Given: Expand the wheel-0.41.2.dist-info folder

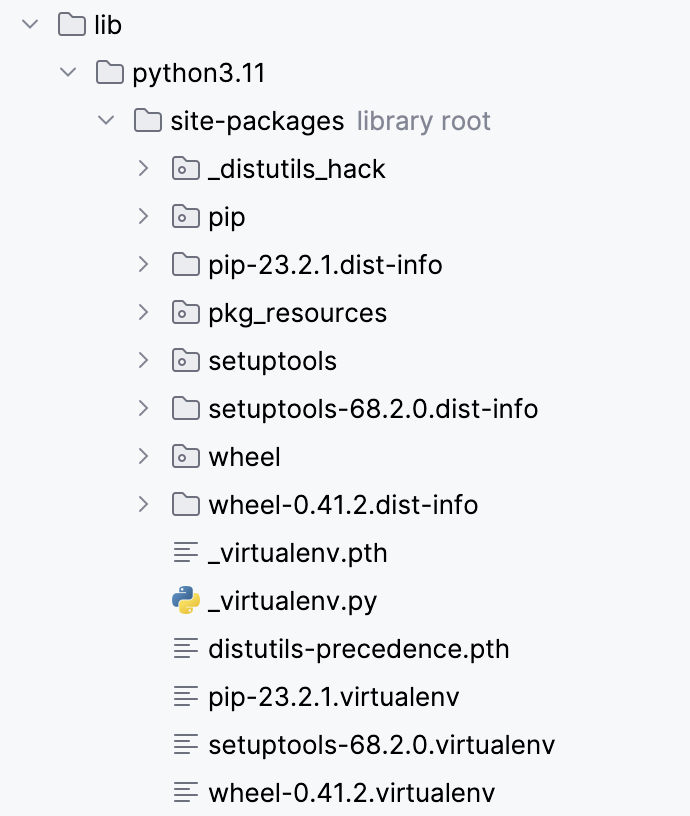Looking at the screenshot, I should [144, 505].
